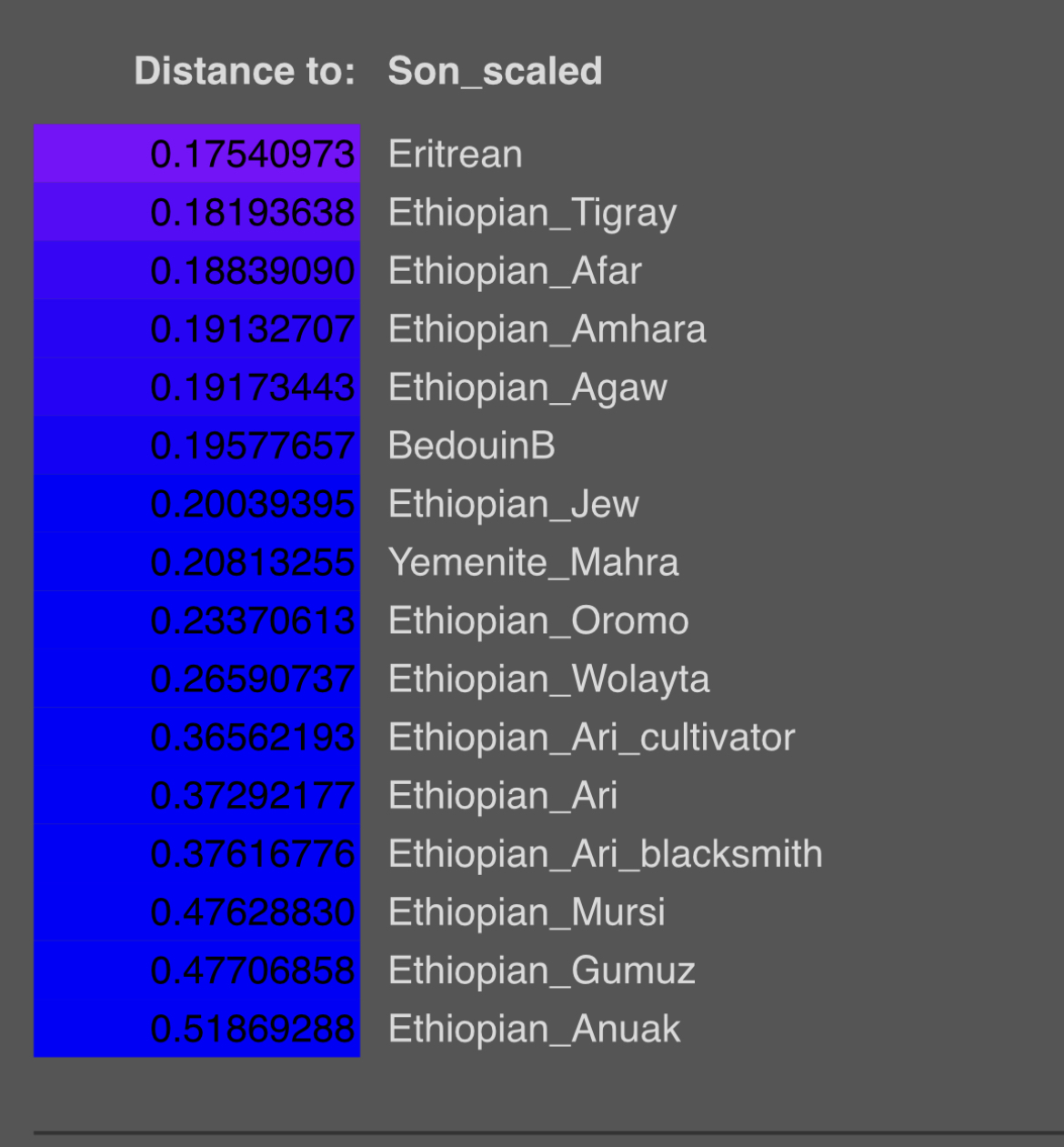Select the Yemenite_Mahra entry
Image resolution: width=1064 pixels, height=1147 pixels.
533,562
